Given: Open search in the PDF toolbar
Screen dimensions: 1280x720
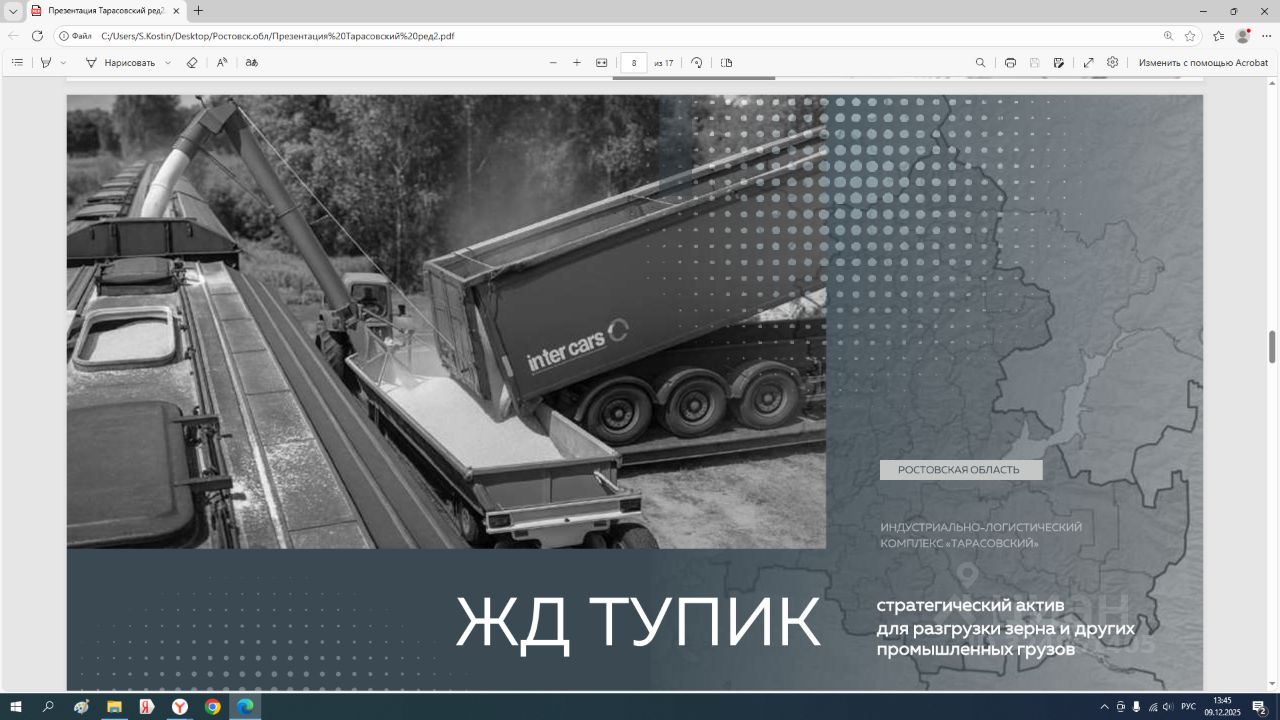Looking at the screenshot, I should (x=981, y=62).
